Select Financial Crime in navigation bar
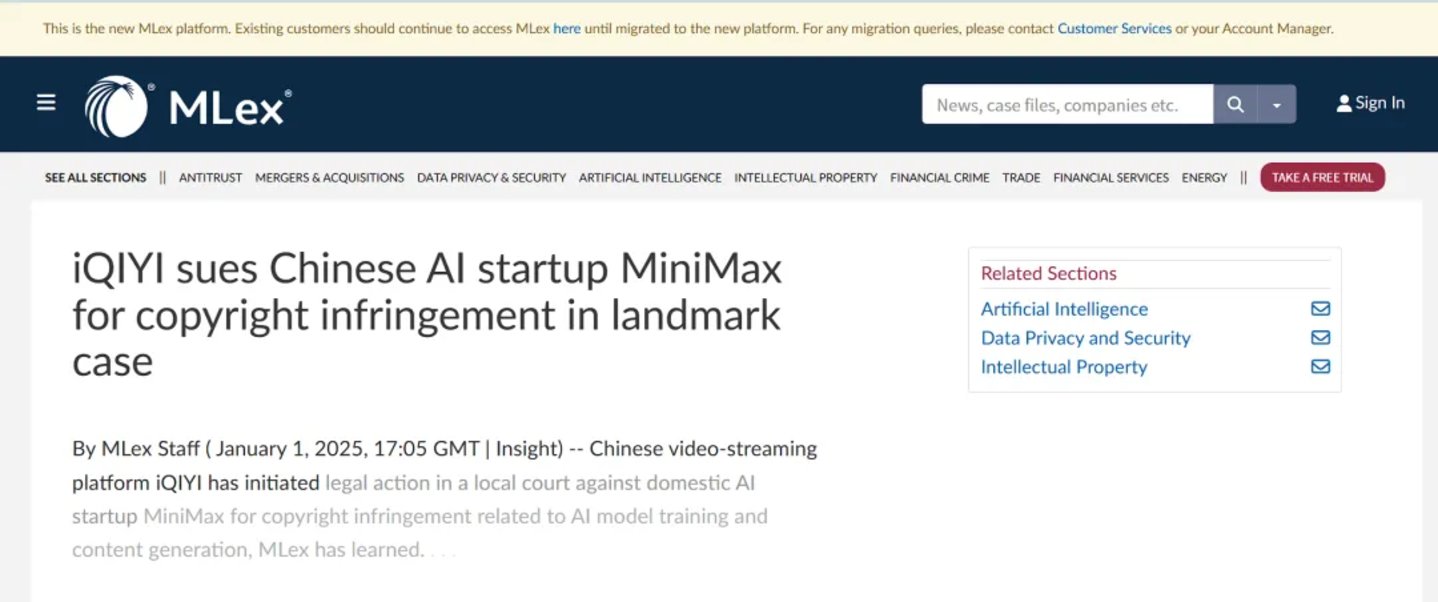This screenshot has height=602, width=1438. tap(939, 177)
